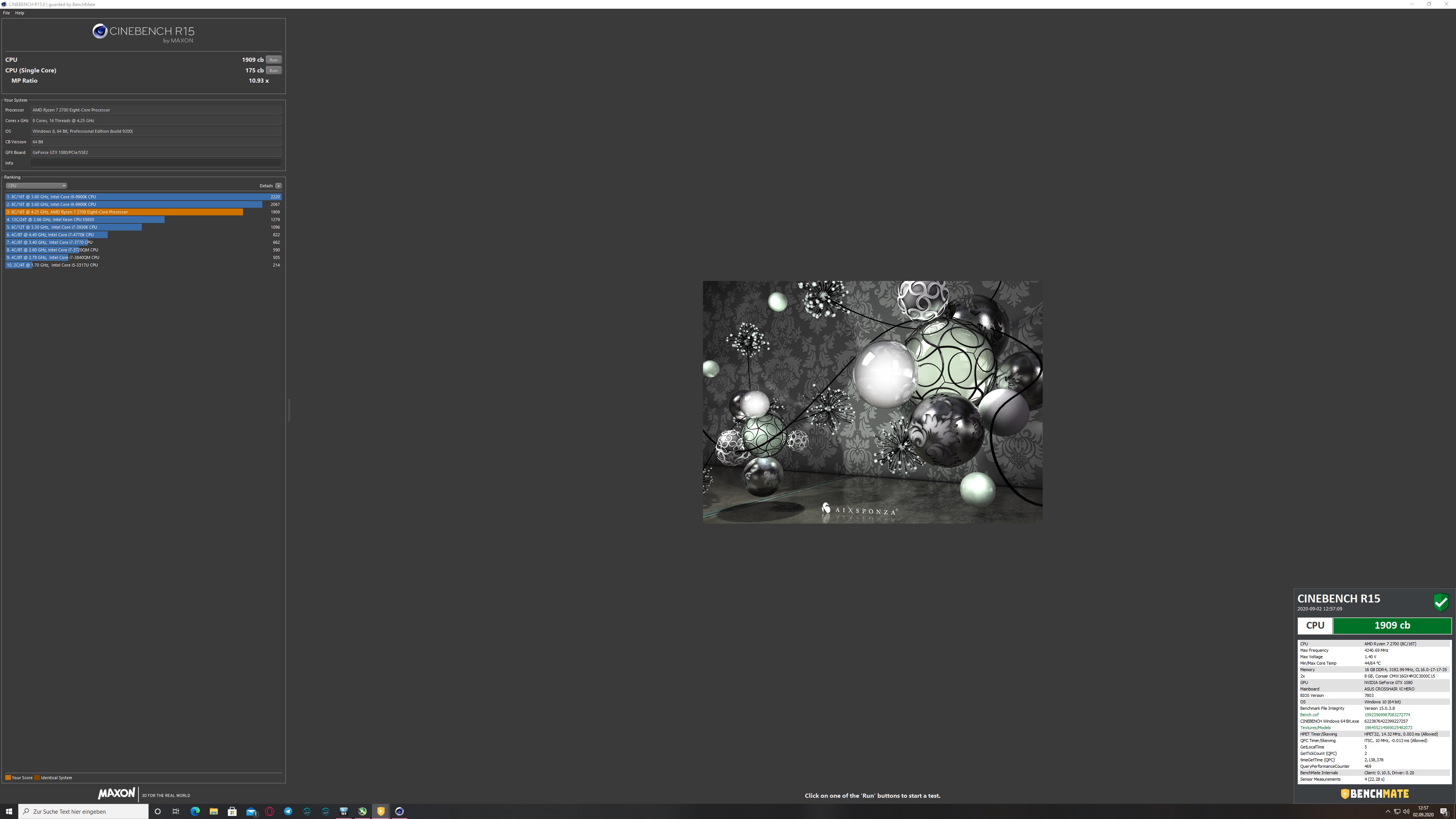Open the File menu
This screenshot has width=1456, height=819.
tap(6, 13)
